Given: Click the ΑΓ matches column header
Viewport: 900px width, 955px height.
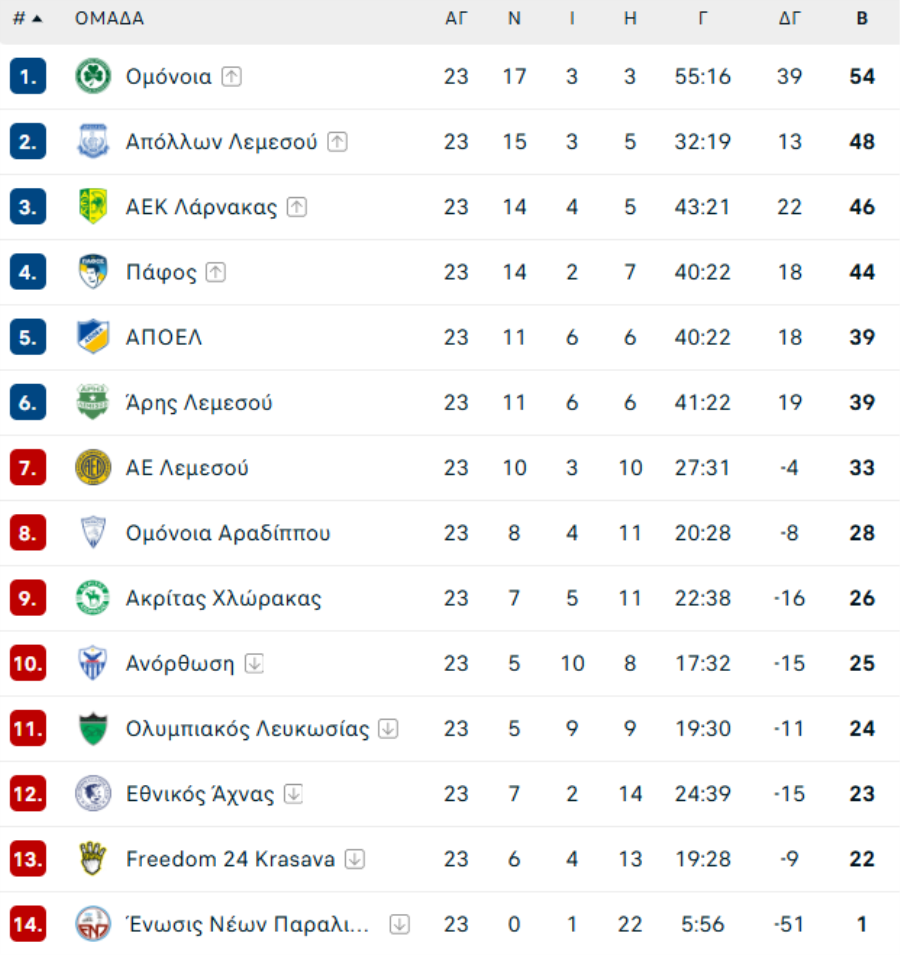Looking at the screenshot, I should pyautogui.click(x=456, y=18).
